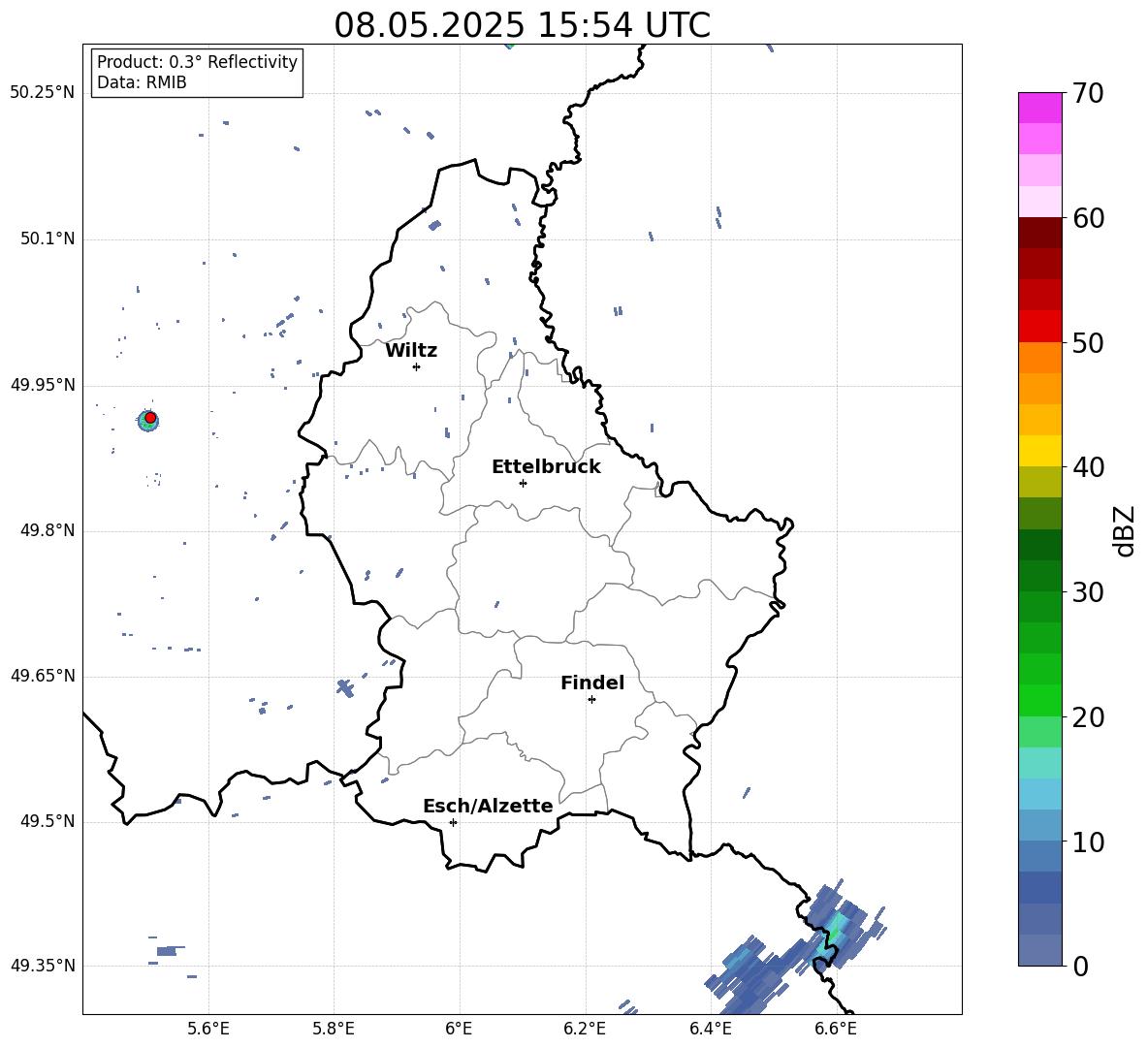This screenshot has width=1148, height=1048.
Task: Click the Wiltz city label
Action: pyautogui.click(x=411, y=351)
